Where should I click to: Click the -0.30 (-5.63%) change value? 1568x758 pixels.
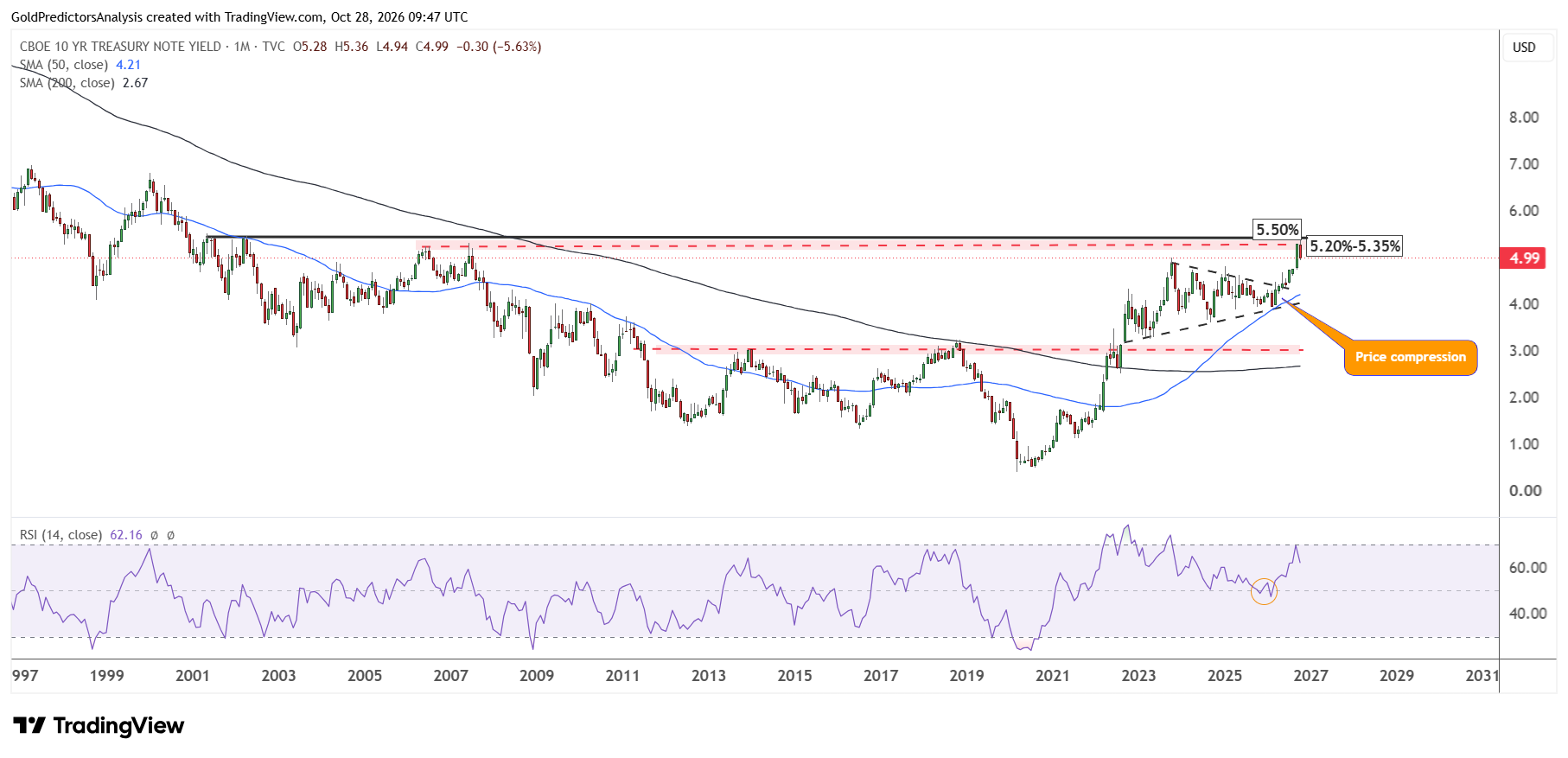point(500,47)
